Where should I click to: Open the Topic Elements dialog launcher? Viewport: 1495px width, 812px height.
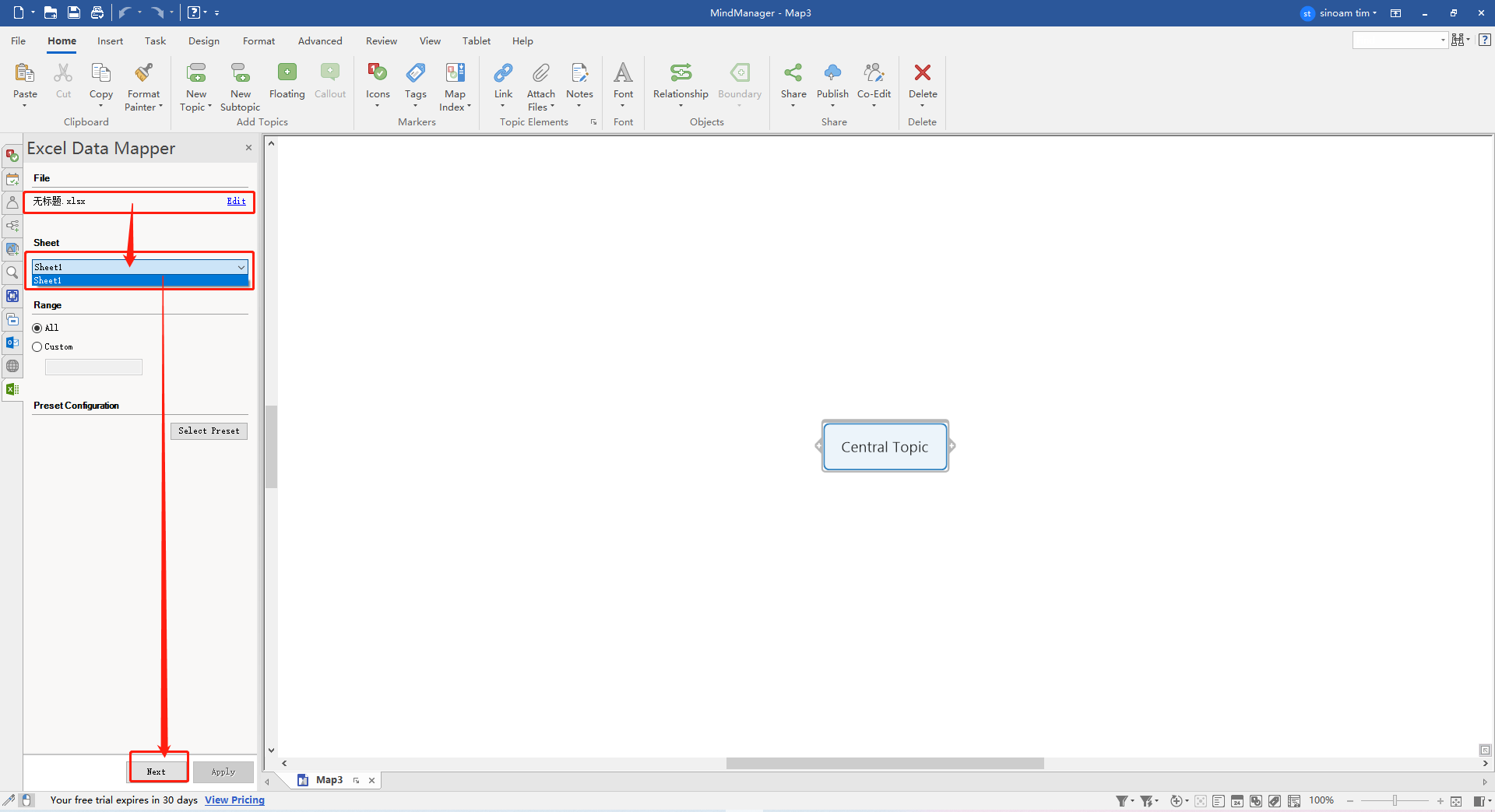point(593,122)
